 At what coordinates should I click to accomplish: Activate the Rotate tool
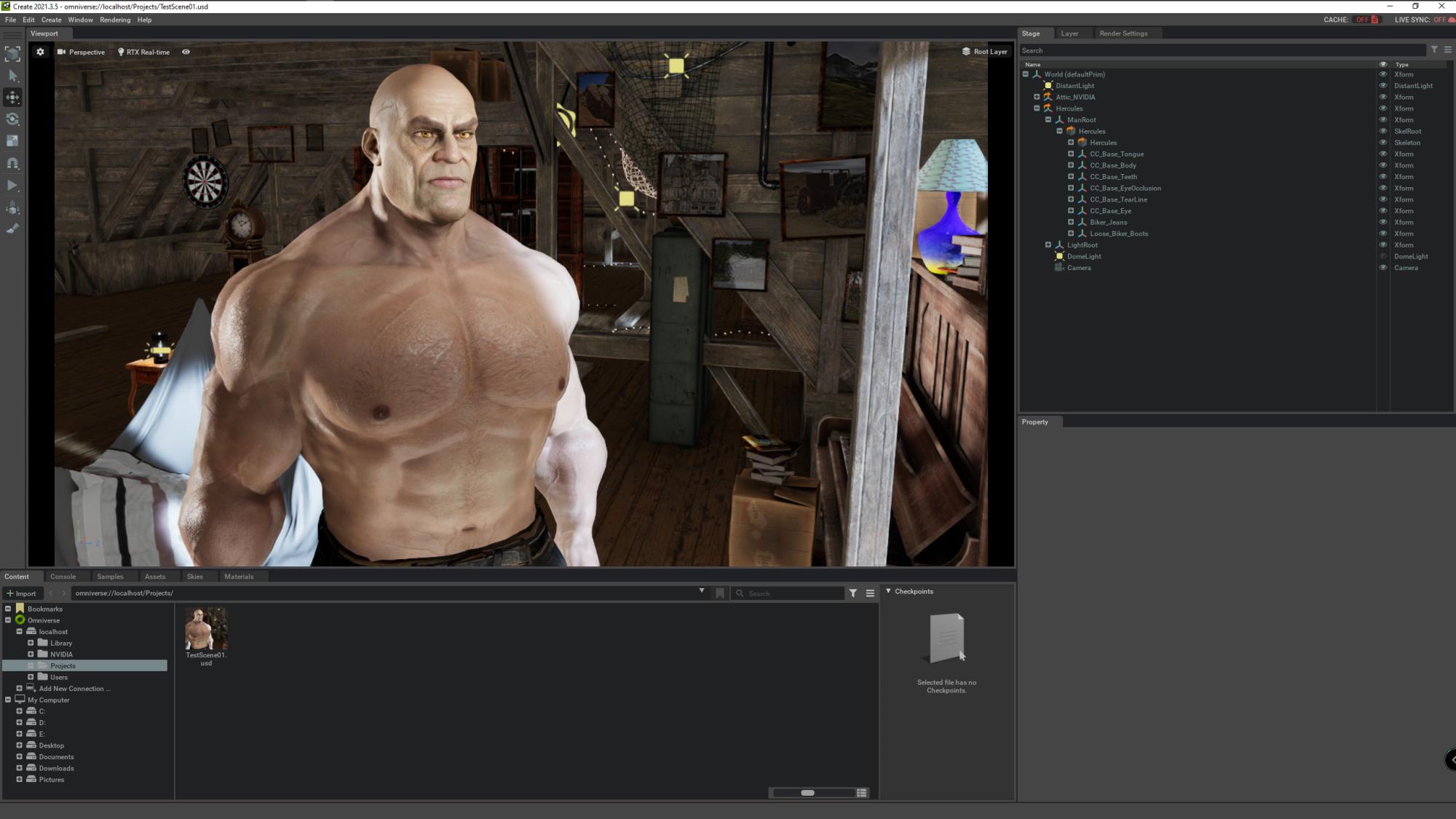pos(12,119)
